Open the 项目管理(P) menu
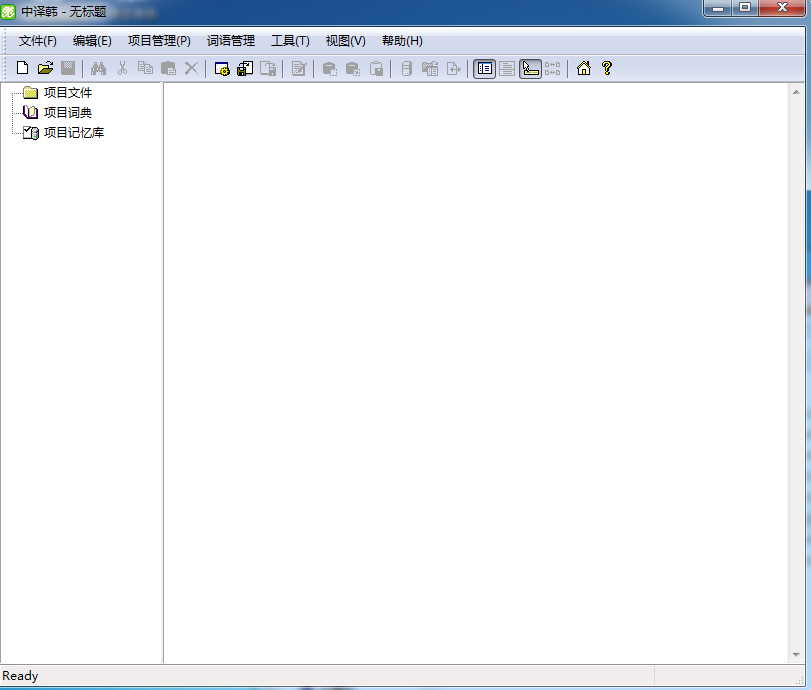The width and height of the screenshot is (811, 690). pyautogui.click(x=159, y=41)
